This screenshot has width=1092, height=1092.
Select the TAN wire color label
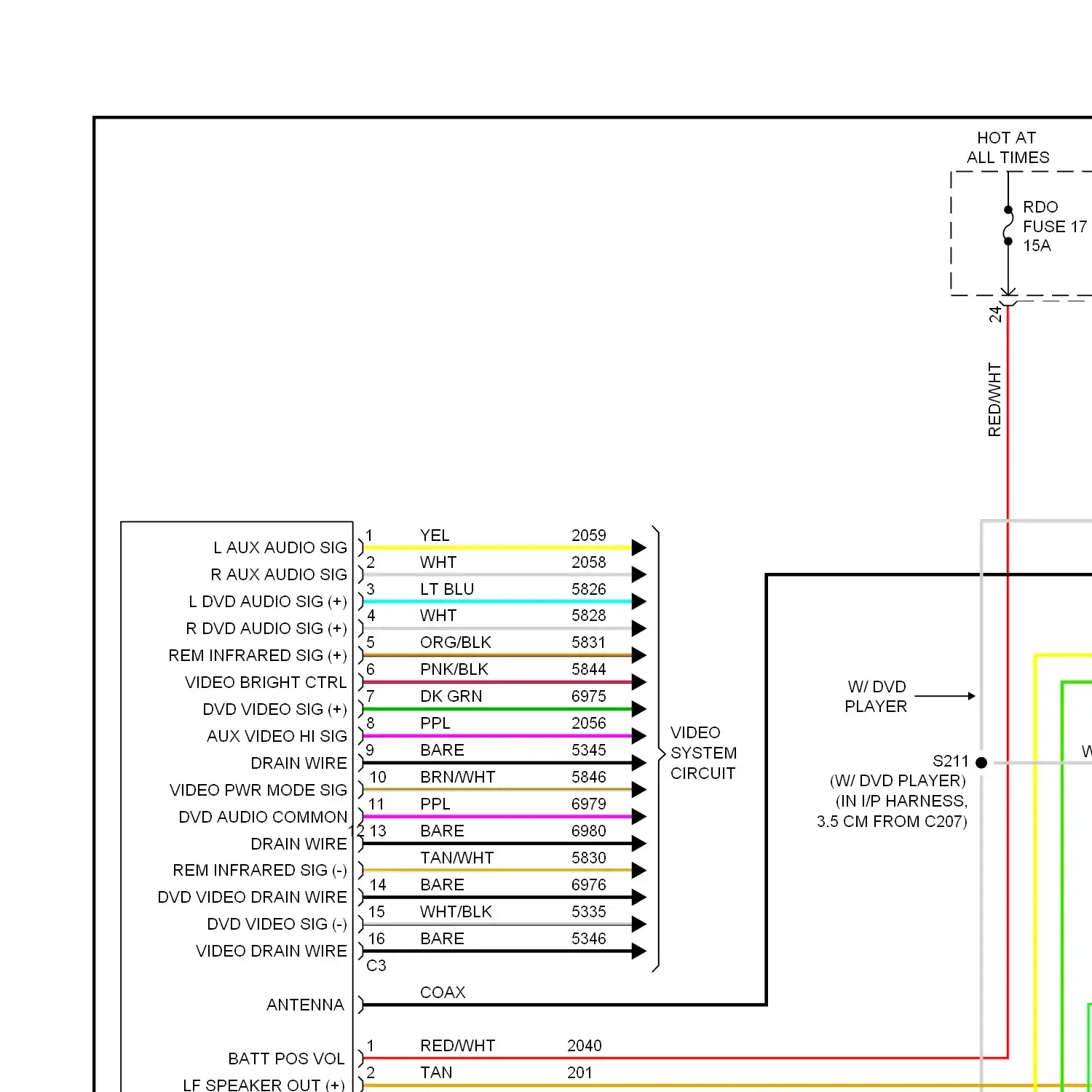click(x=436, y=1072)
